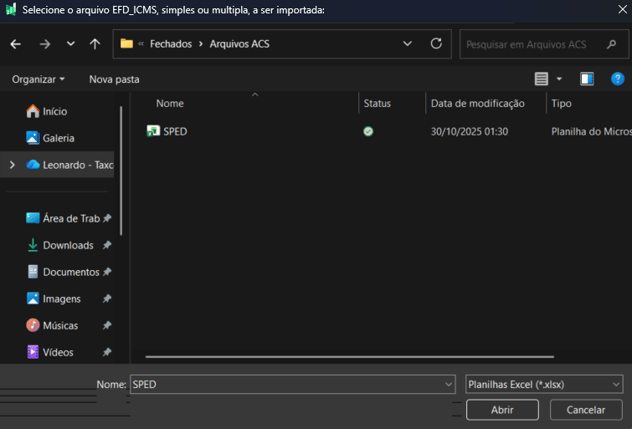Click pin icon beside Área de Trab
This screenshot has width=632, height=429.
pyautogui.click(x=107, y=219)
